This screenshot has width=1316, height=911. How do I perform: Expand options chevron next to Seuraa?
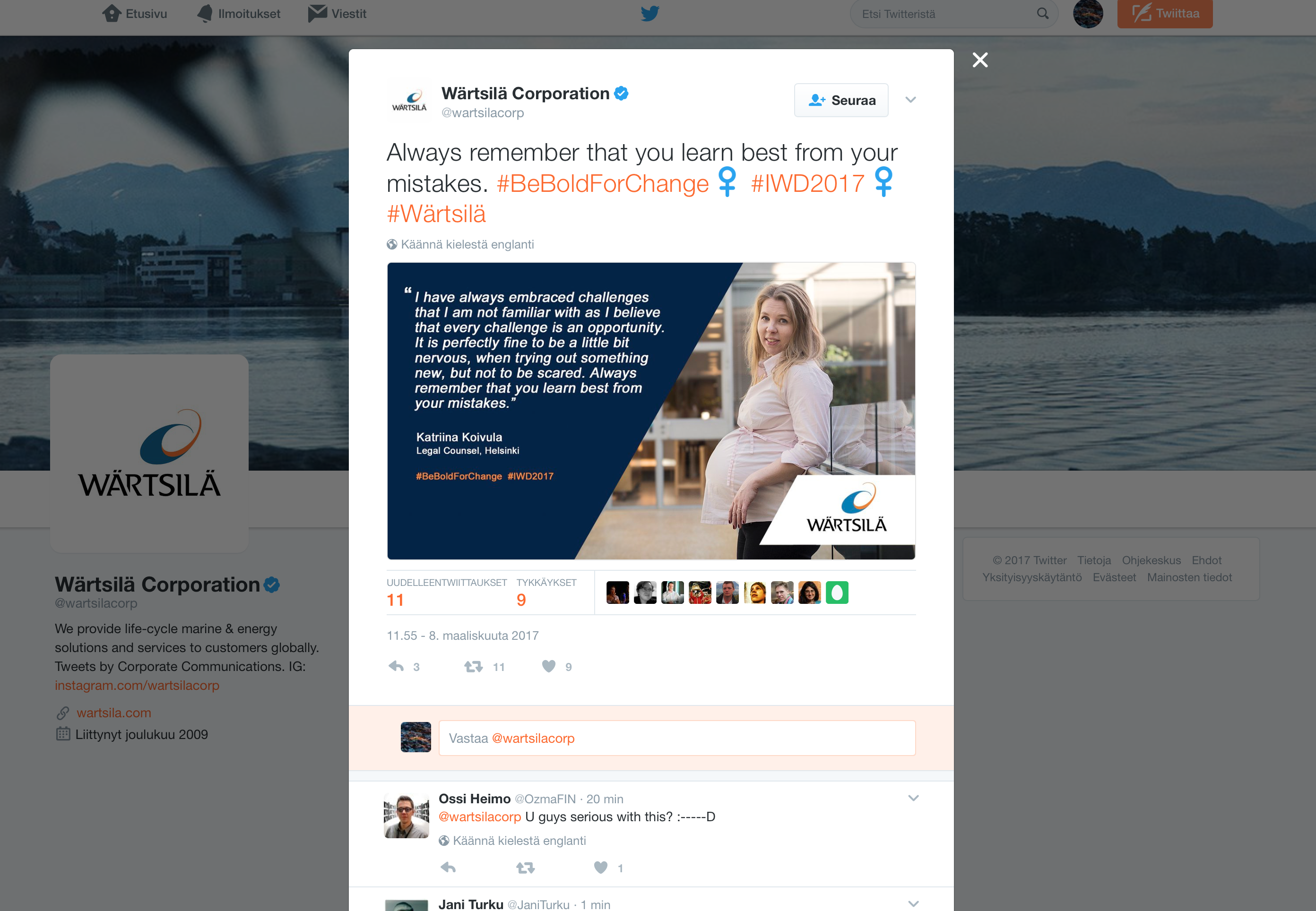910,100
